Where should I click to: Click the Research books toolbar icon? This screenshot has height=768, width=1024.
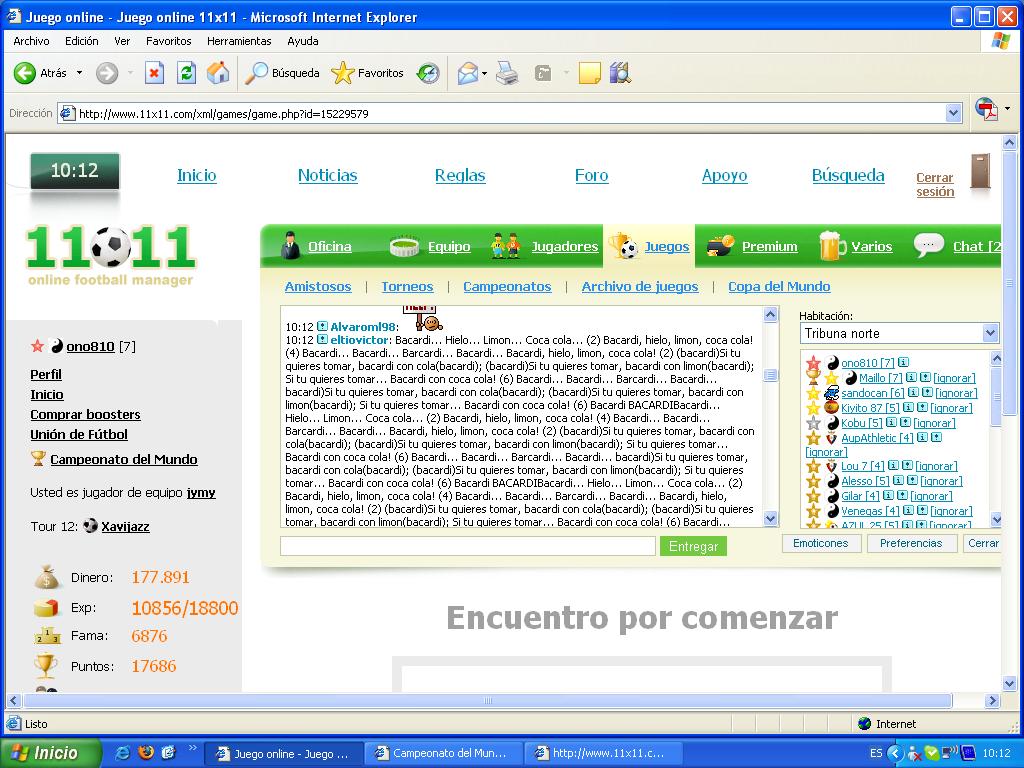pos(620,73)
